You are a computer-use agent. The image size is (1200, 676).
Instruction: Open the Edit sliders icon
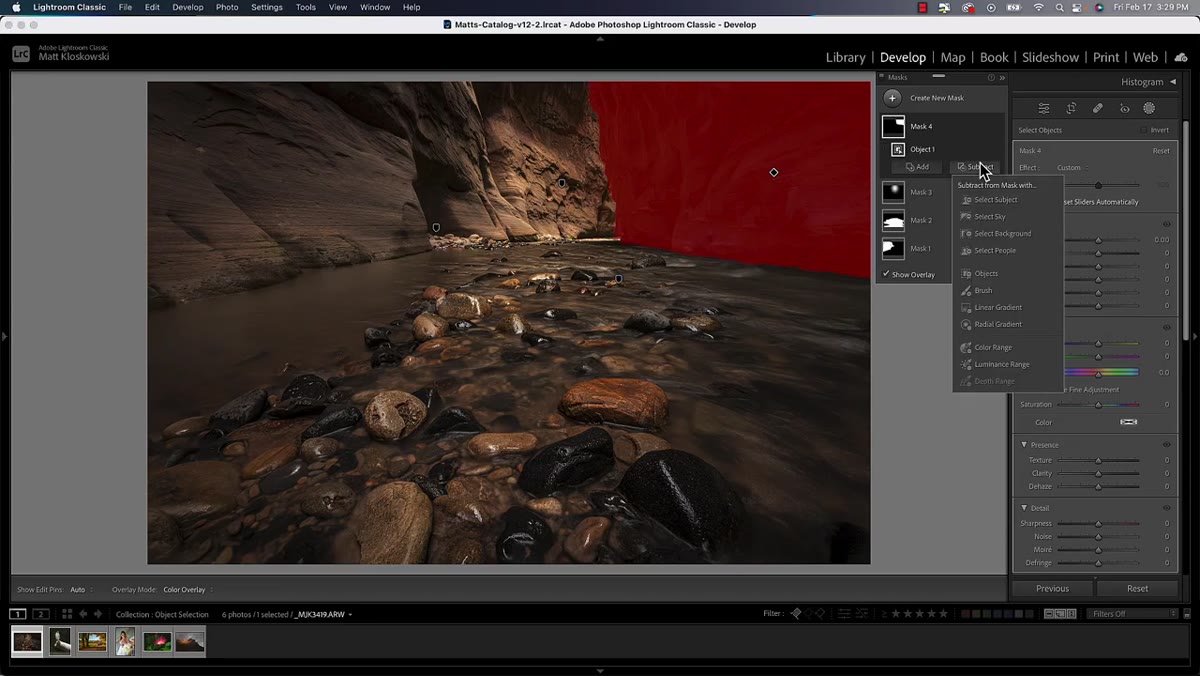click(x=1044, y=108)
